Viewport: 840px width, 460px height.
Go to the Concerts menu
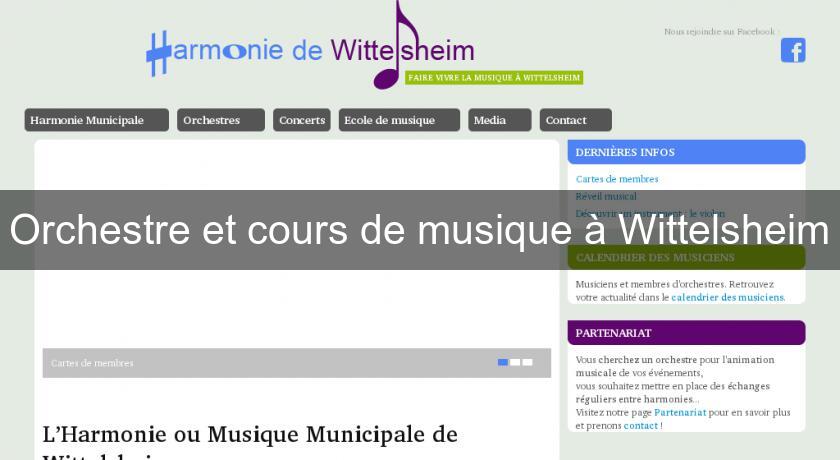pos(302,120)
